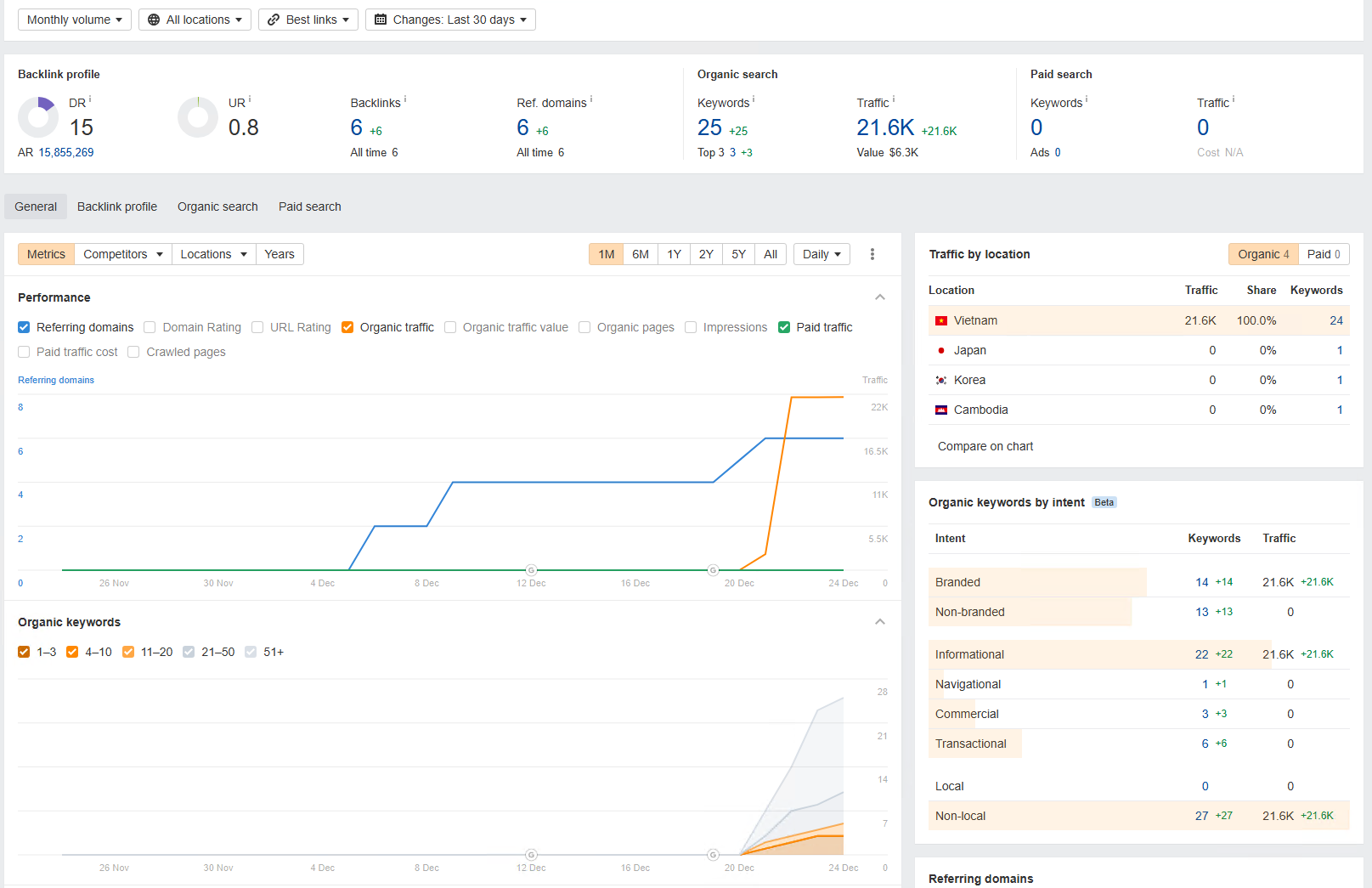The image size is (1372, 888).
Task: Switch Traffic by location to Paid
Action: pyautogui.click(x=1324, y=254)
